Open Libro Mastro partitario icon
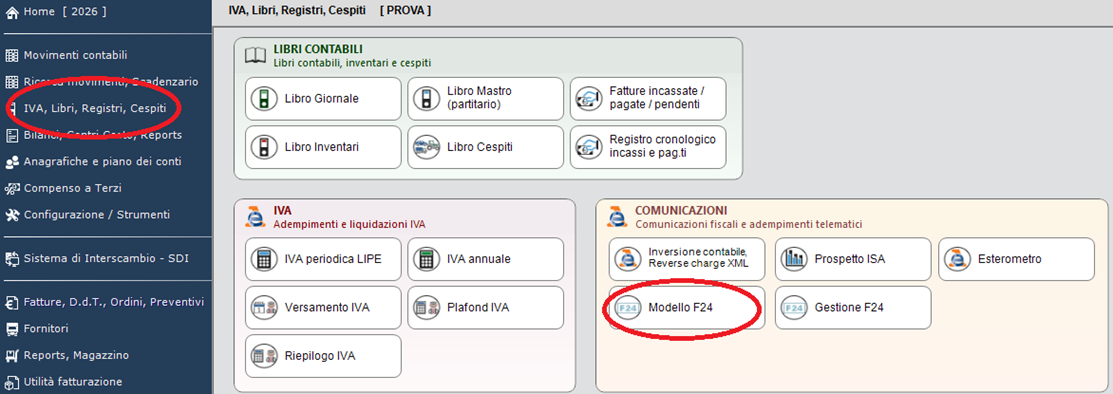Viewport: 1113px width, 394px height. tap(427, 99)
